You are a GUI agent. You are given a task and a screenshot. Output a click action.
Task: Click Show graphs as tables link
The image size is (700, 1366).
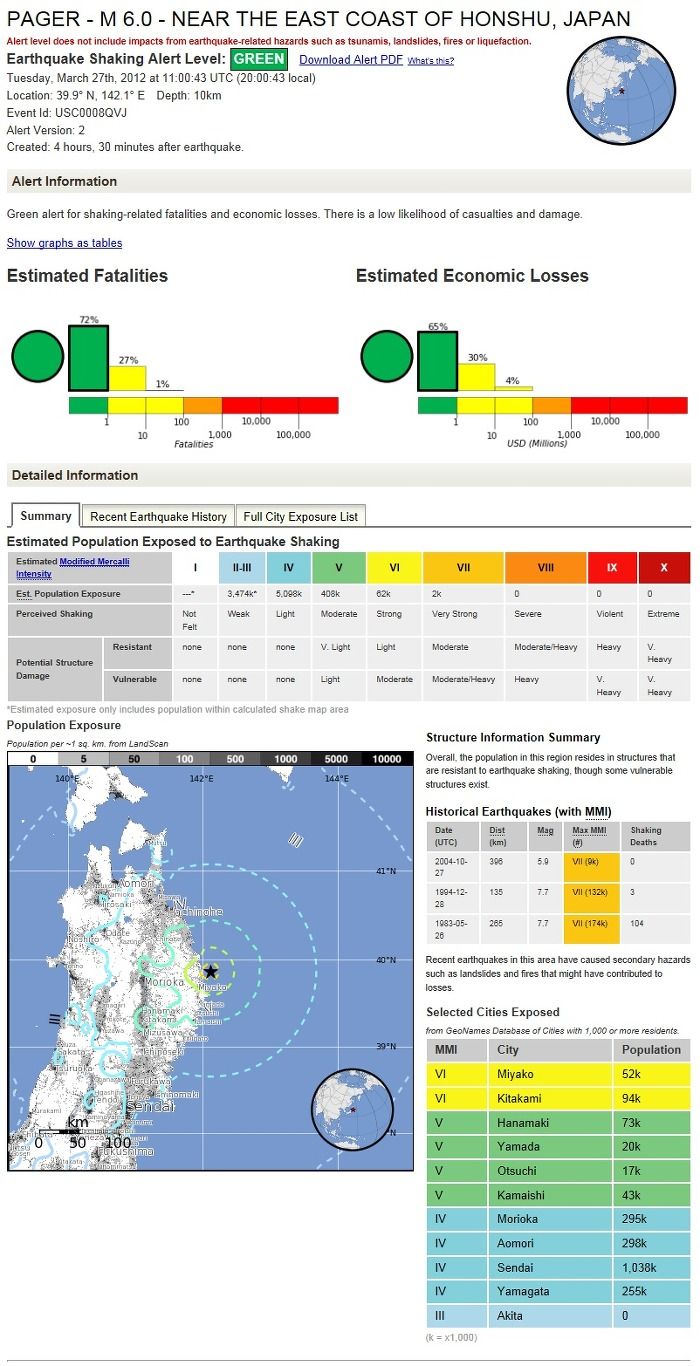[x=65, y=243]
